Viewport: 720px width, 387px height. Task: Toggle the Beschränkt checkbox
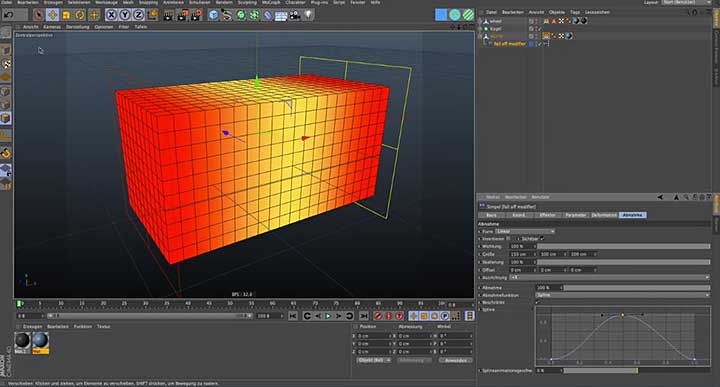[x=537, y=303]
